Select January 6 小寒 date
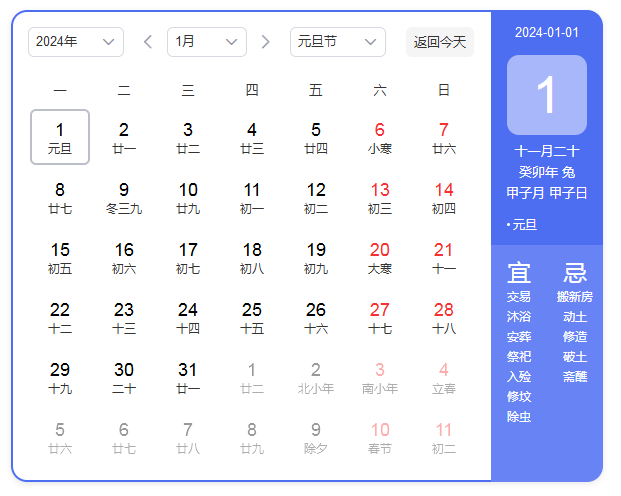This screenshot has width=621, height=496. click(380, 137)
